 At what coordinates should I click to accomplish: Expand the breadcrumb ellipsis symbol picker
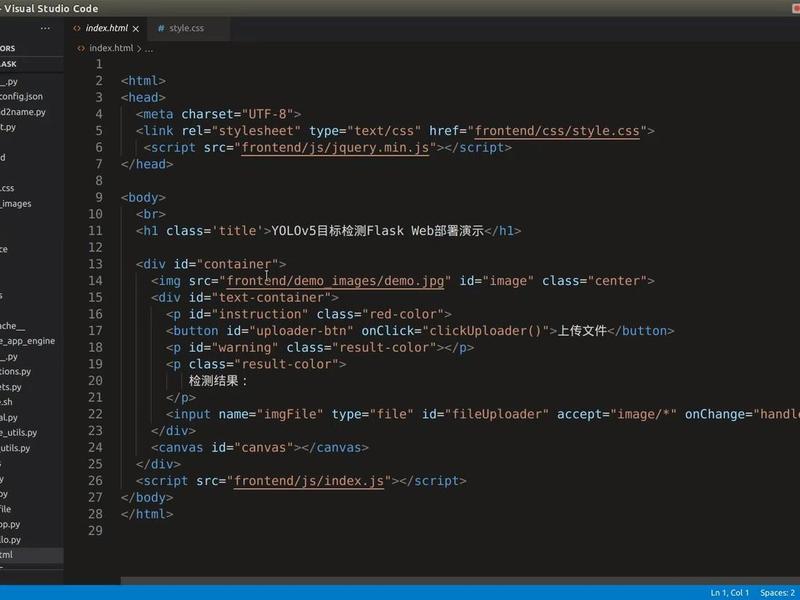pos(148,49)
